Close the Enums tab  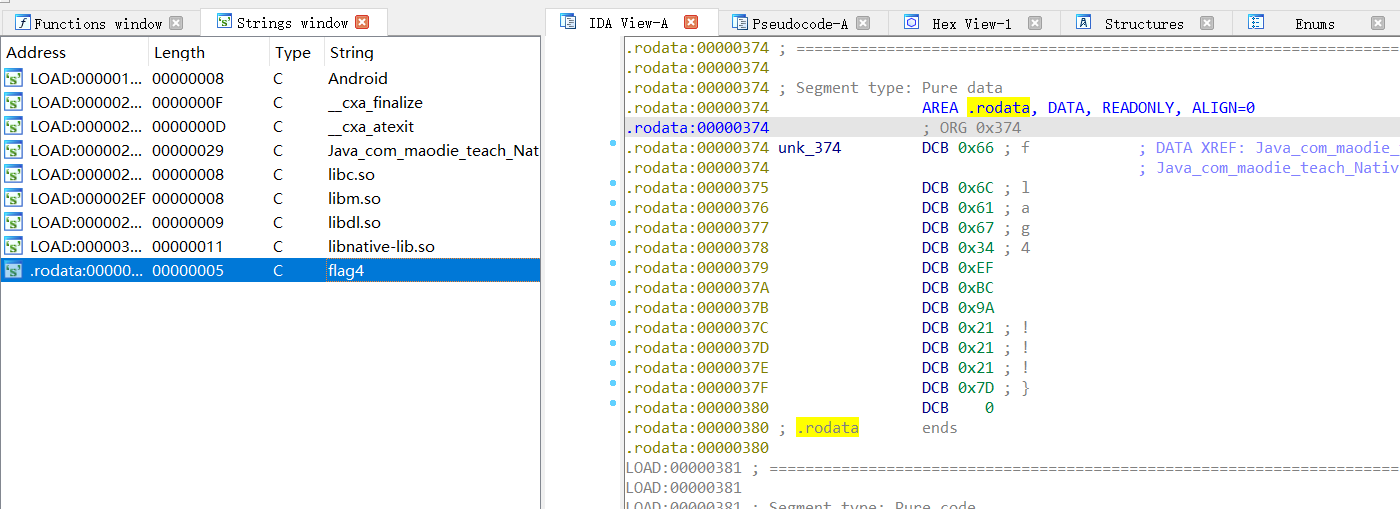[1378, 23]
